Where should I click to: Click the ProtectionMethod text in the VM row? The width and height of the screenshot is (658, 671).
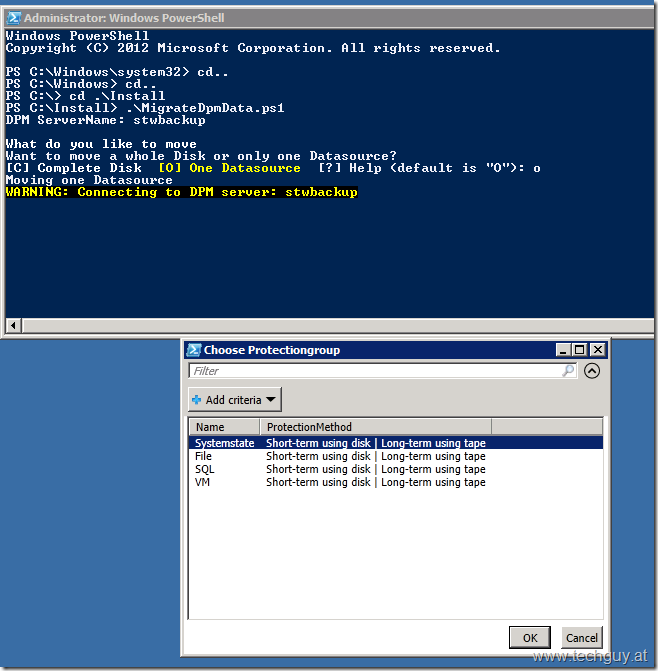pyautogui.click(x=376, y=482)
